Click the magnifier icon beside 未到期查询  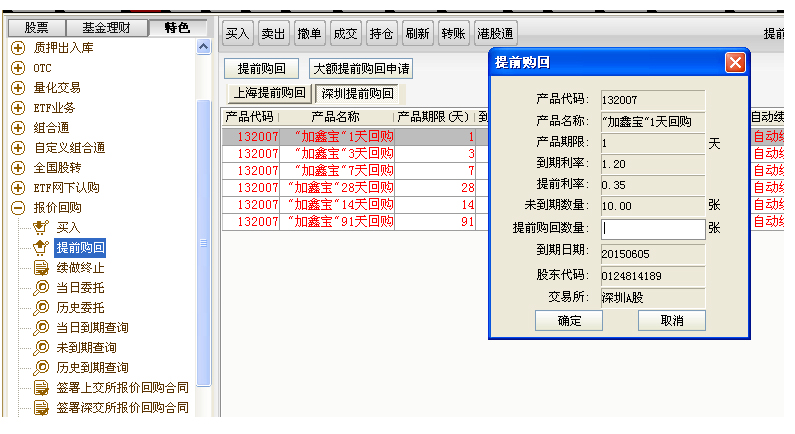click(41, 348)
